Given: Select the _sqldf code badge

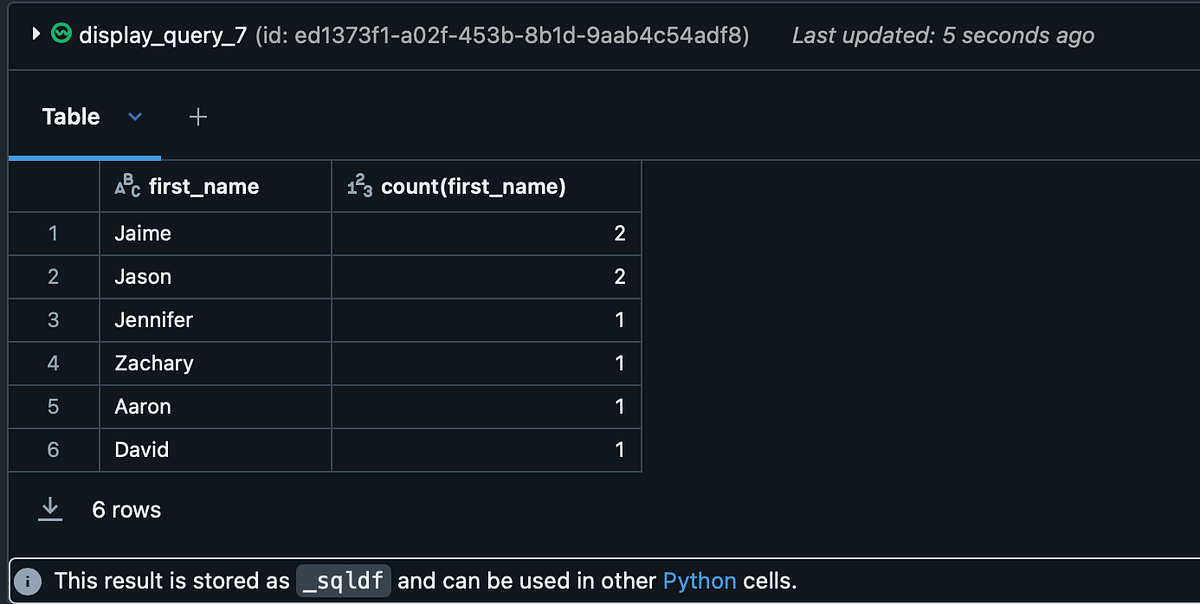Looking at the screenshot, I should coord(343,580).
